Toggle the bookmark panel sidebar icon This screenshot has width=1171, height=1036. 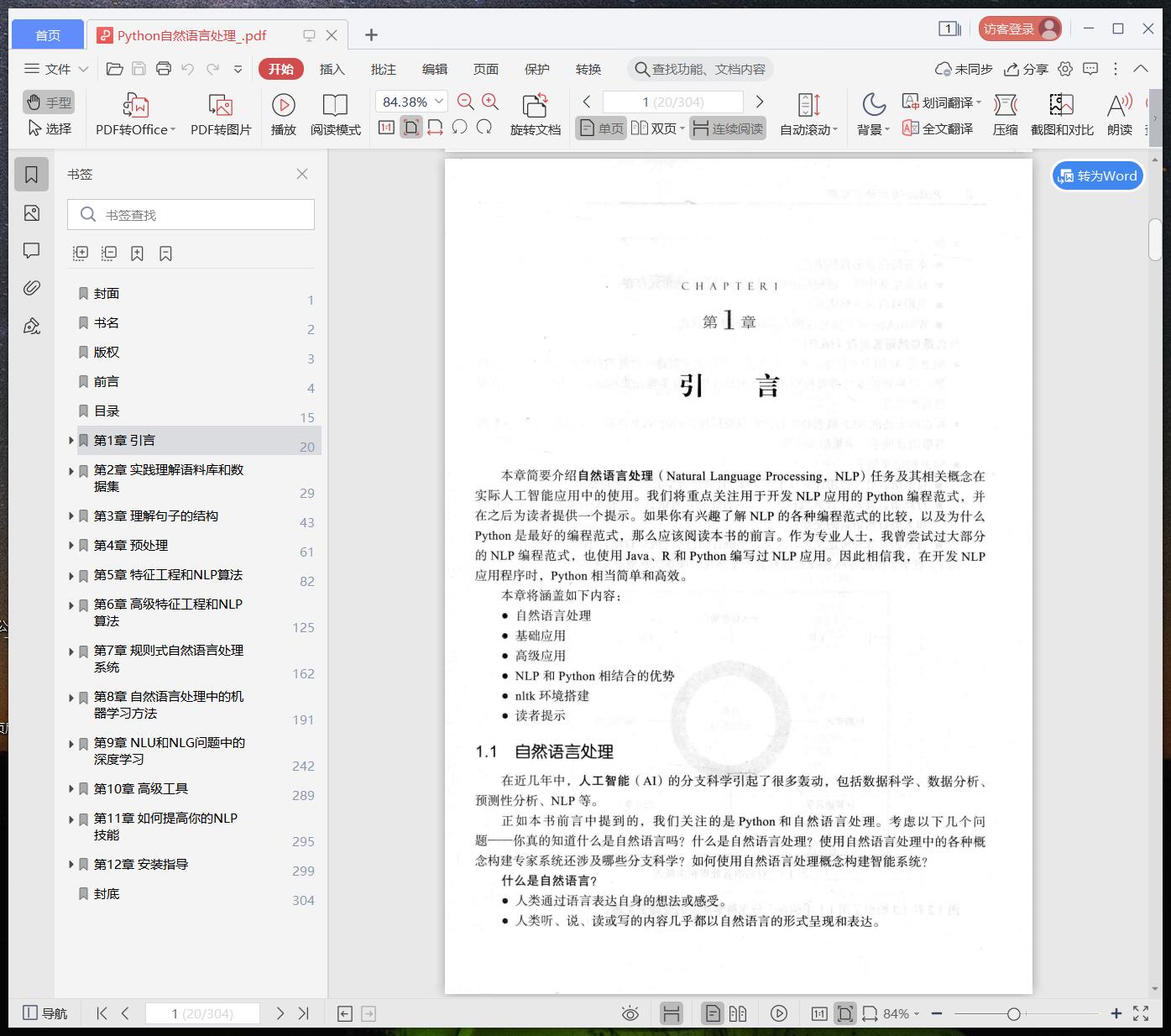click(x=32, y=175)
